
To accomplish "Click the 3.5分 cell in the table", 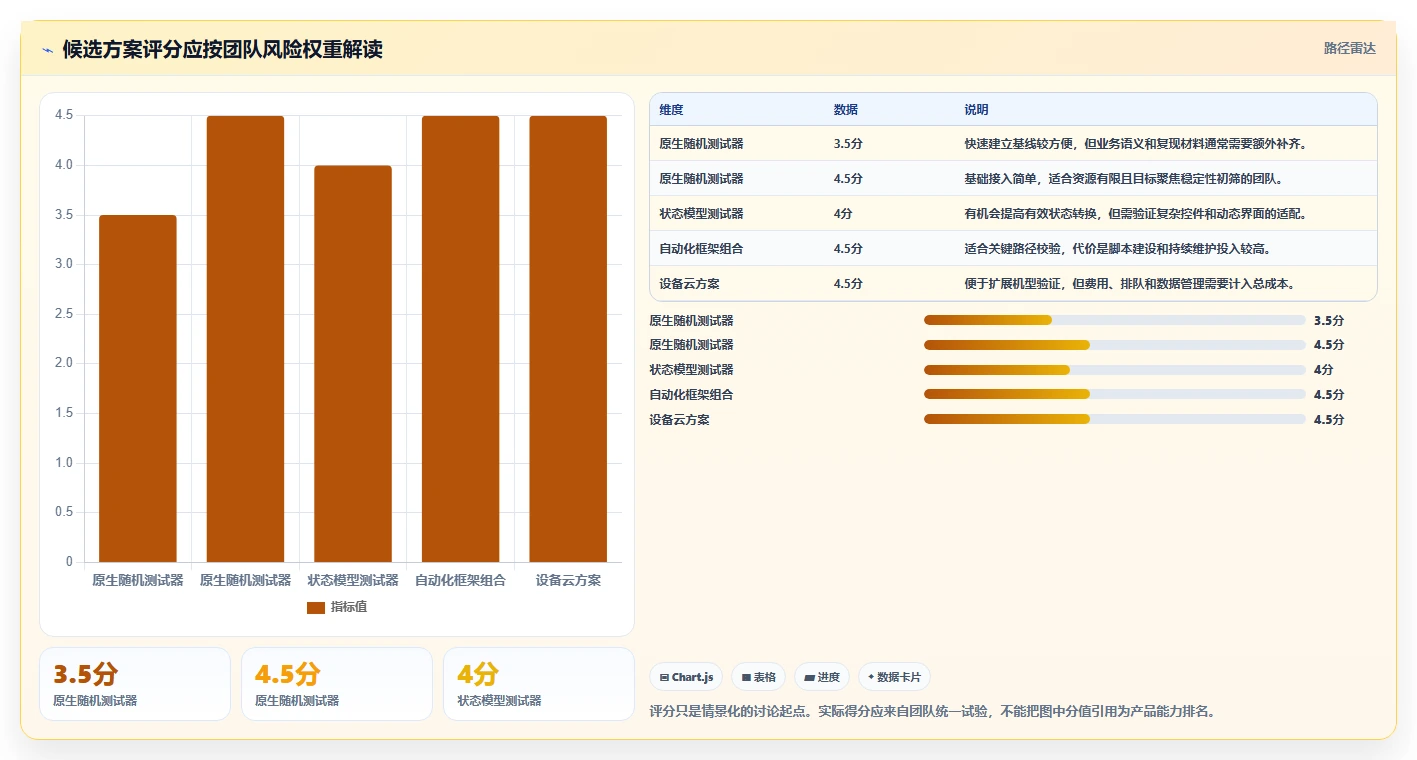I will (848, 144).
